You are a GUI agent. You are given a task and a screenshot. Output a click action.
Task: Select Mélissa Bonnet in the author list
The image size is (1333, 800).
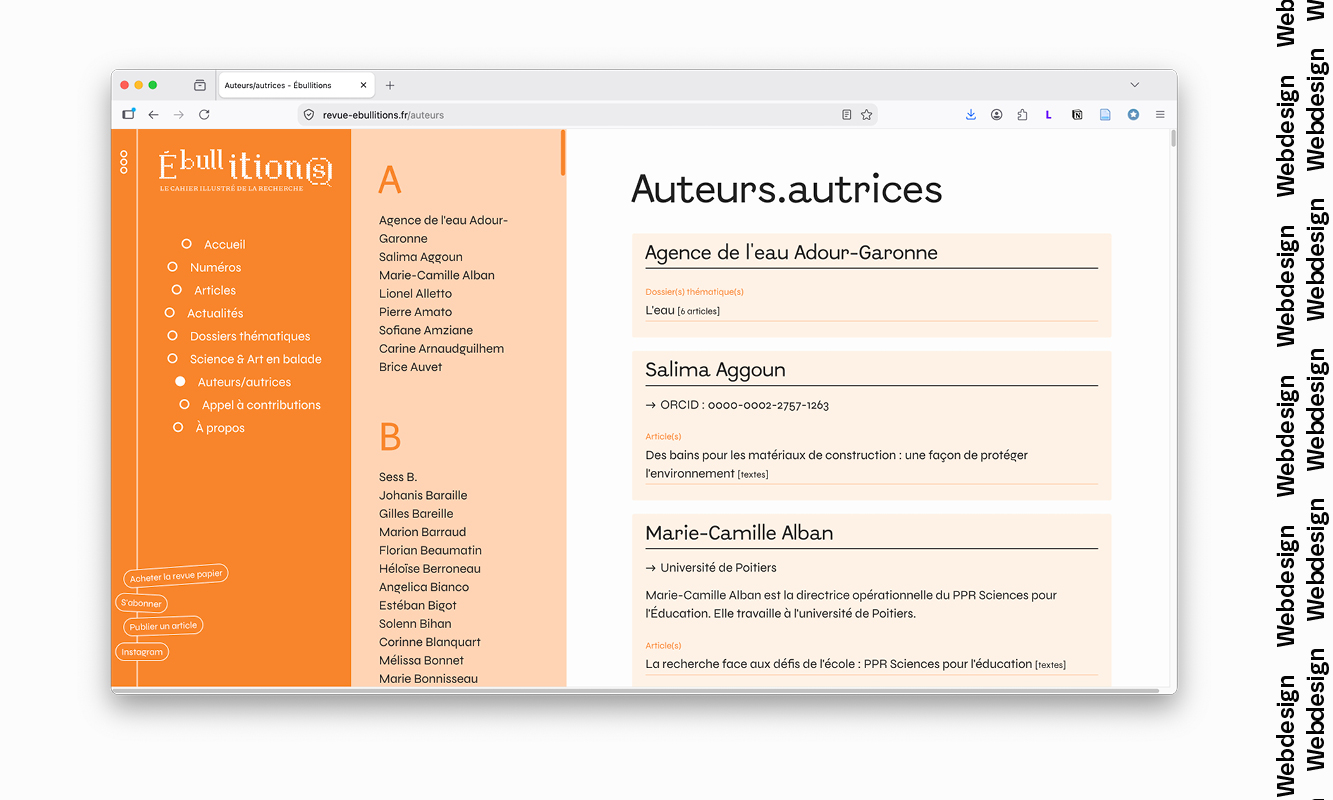tap(422, 660)
